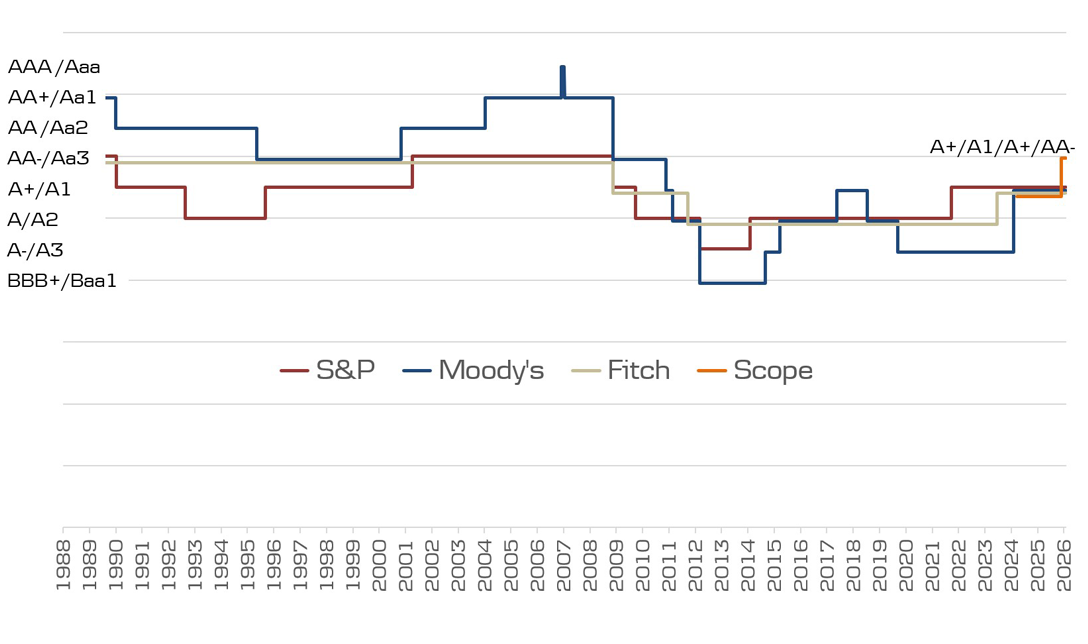Select the A-/A3 rating label
The image size is (1088, 644).
(37, 250)
